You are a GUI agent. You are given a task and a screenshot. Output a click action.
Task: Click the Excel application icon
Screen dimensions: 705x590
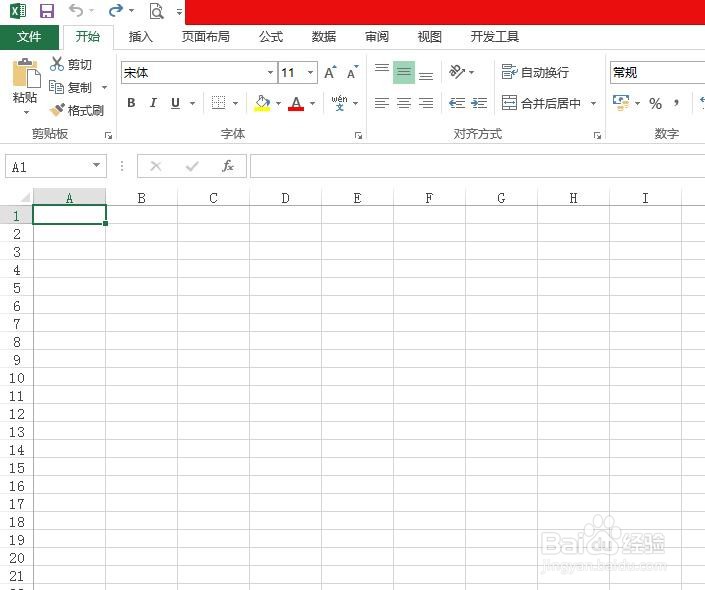click(x=18, y=10)
